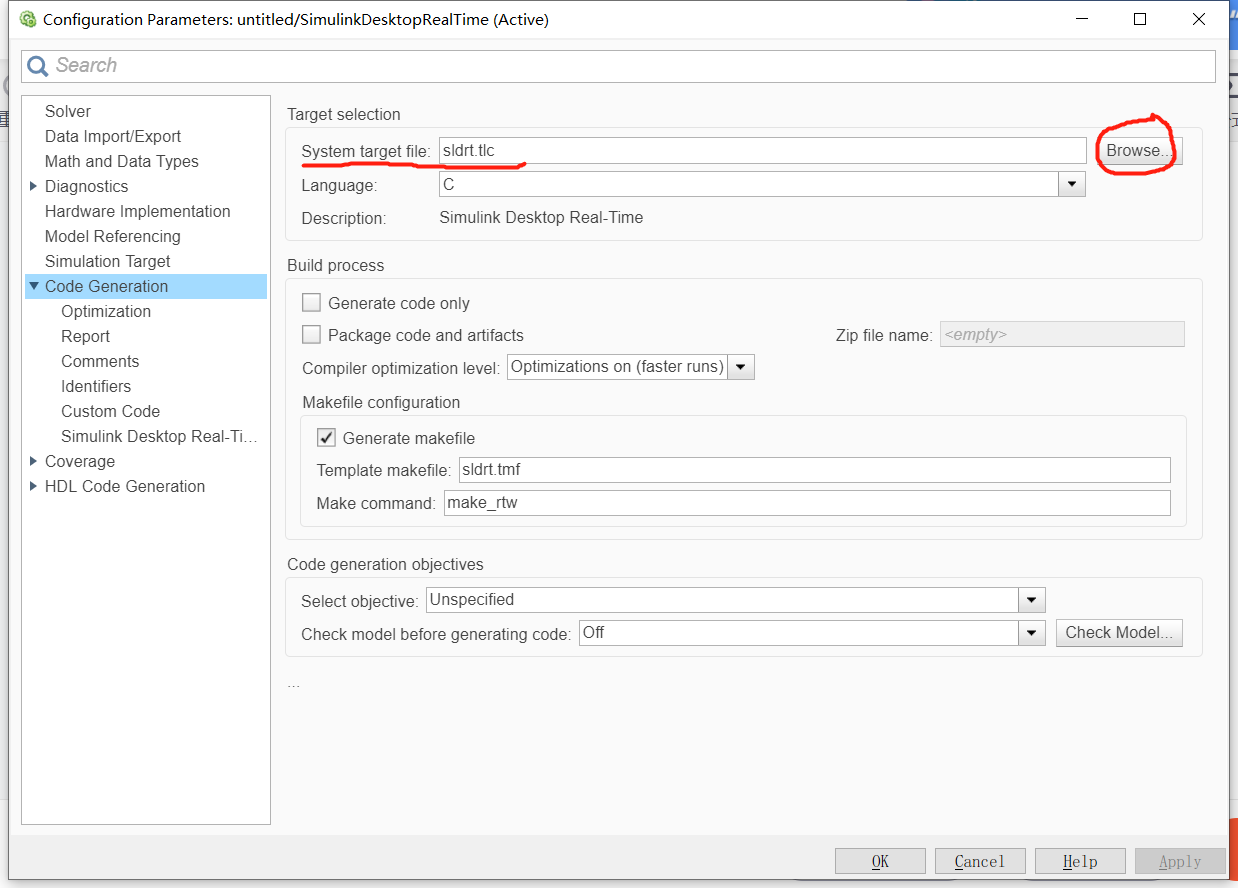Expand the HDL Code Generation section
The height and width of the screenshot is (888, 1238).
pyautogui.click(x=33, y=486)
